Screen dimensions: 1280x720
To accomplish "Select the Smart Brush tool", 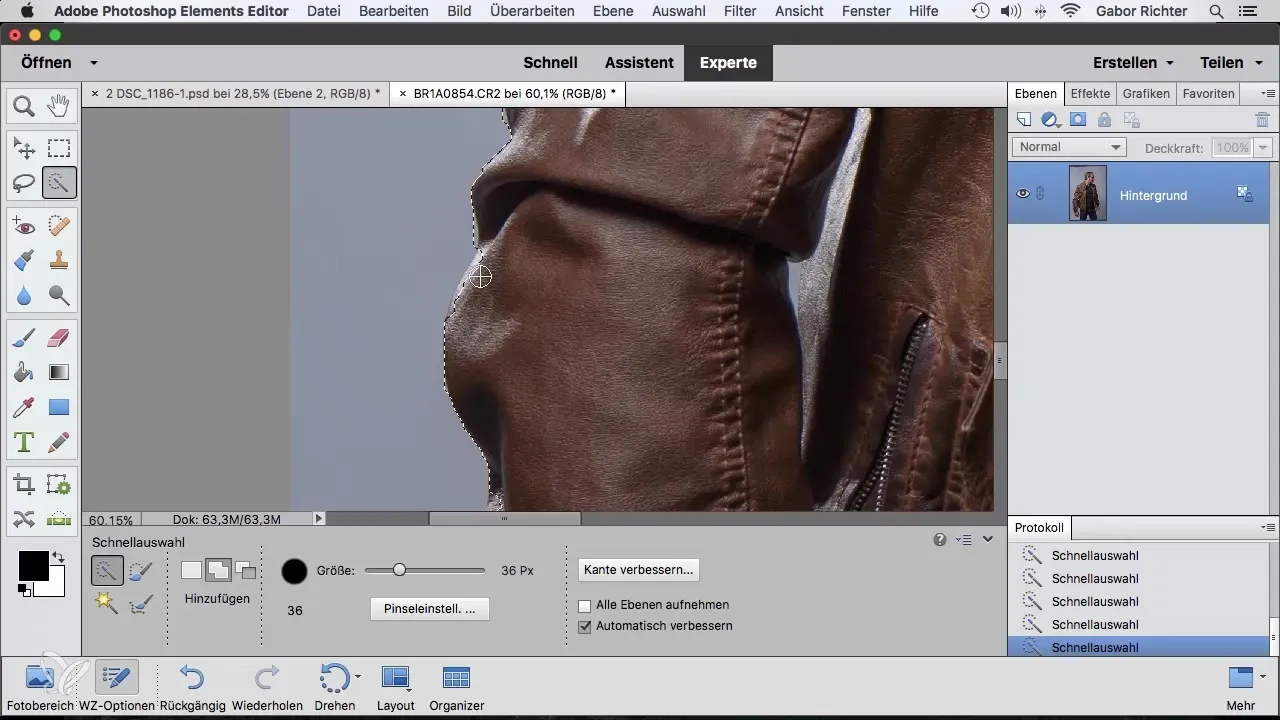I will point(24,261).
